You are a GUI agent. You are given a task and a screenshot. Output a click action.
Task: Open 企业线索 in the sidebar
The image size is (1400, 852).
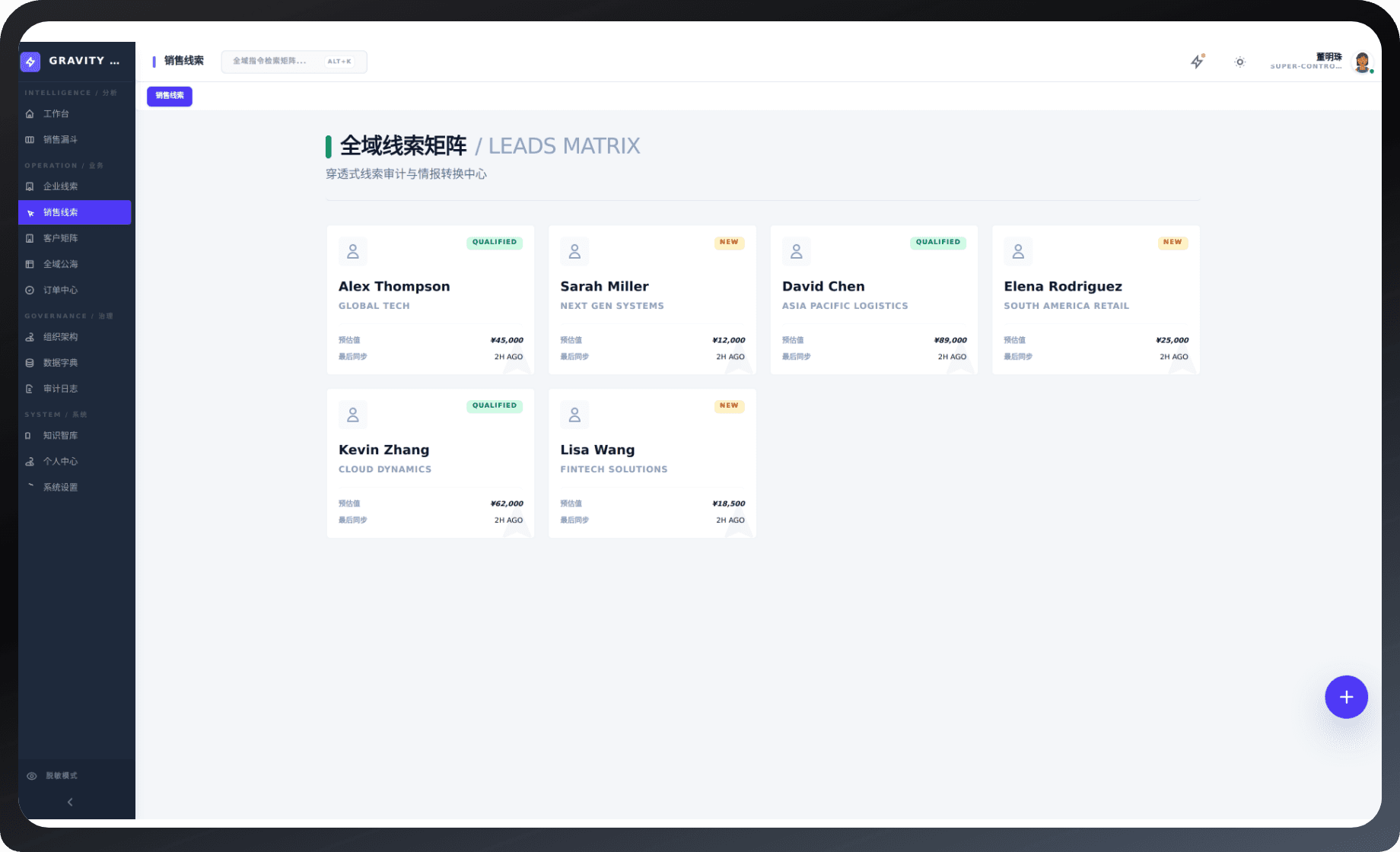(x=75, y=186)
